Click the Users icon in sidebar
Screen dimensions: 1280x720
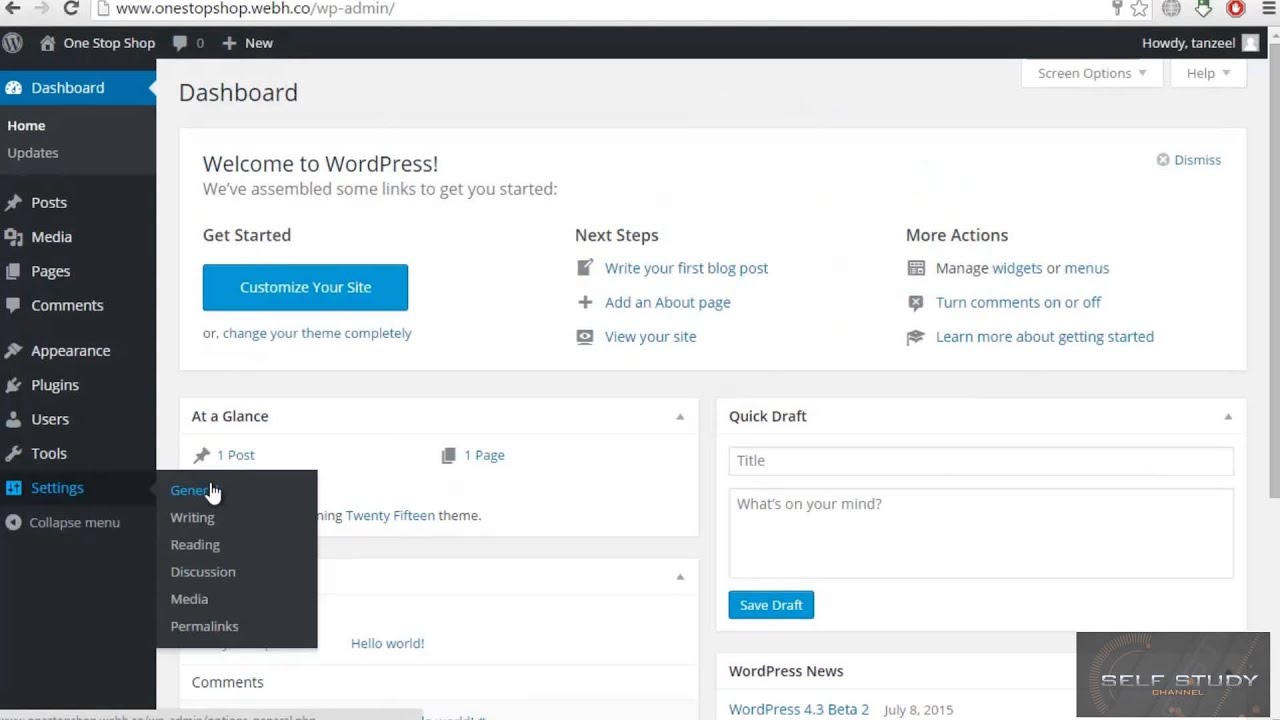tap(13, 419)
